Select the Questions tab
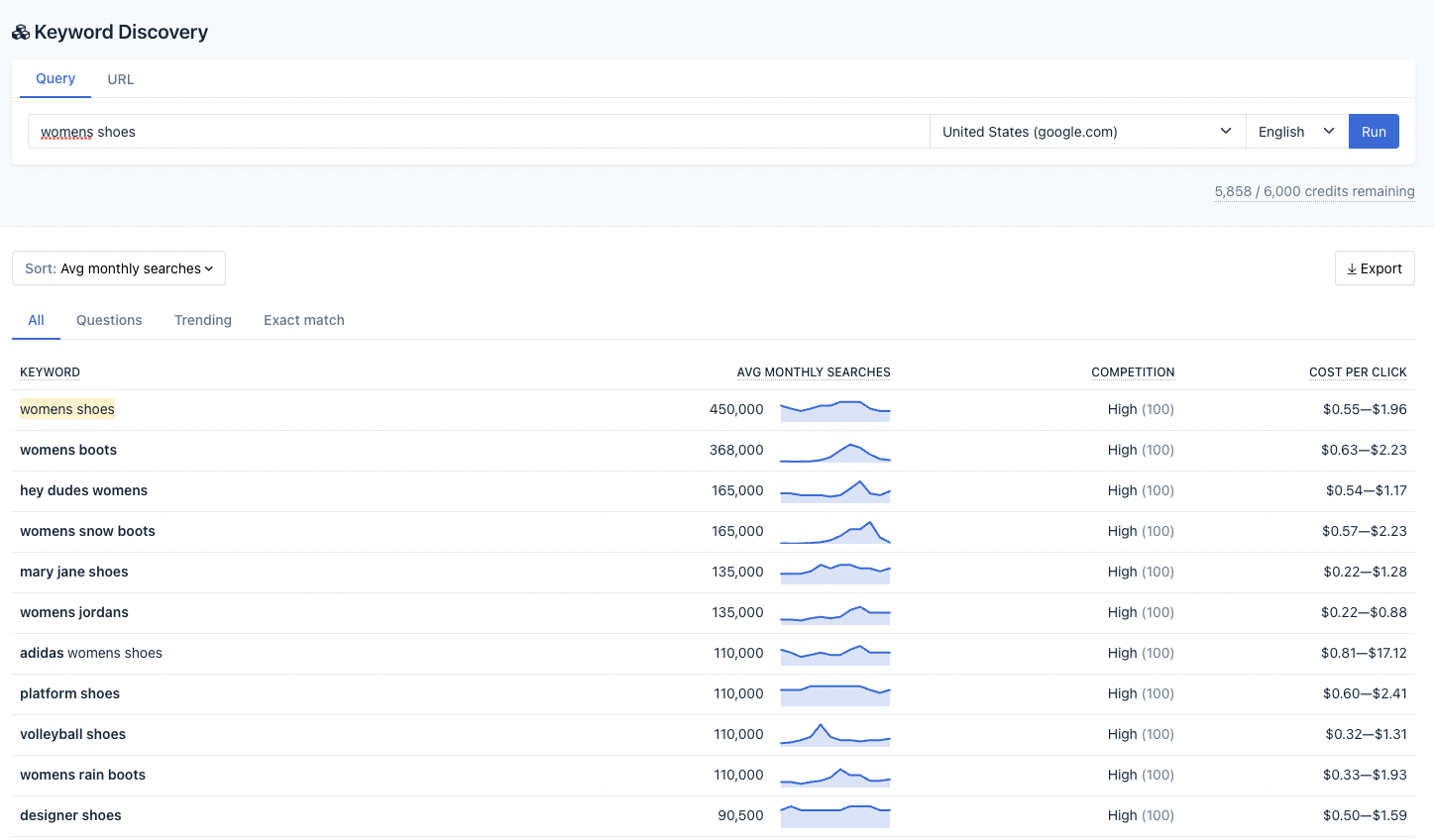The image size is (1434, 840). pyautogui.click(x=109, y=320)
